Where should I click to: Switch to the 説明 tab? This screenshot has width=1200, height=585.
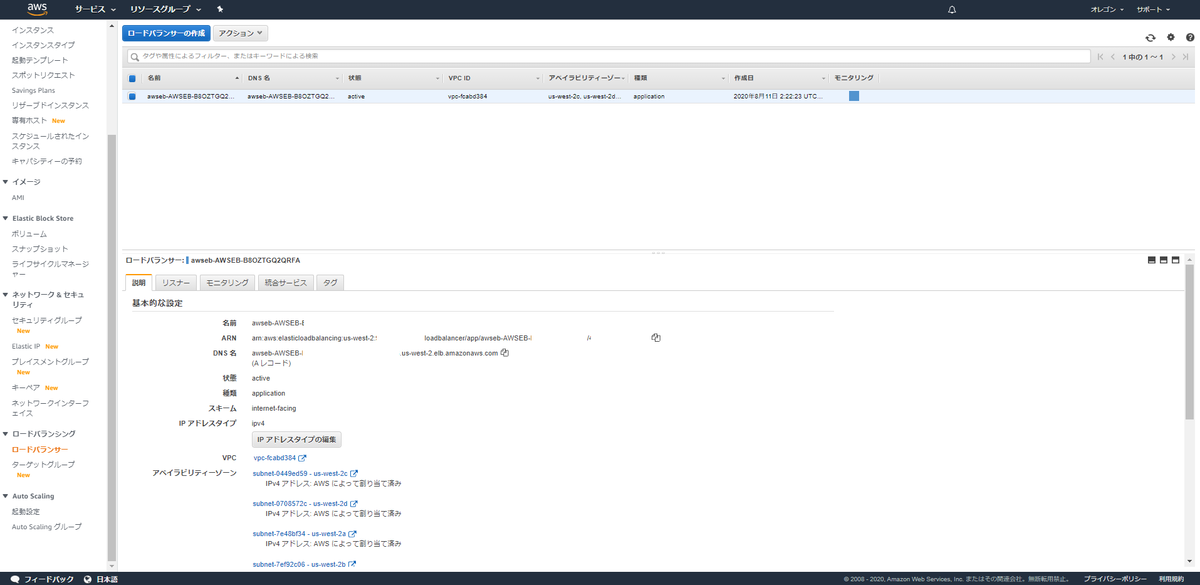[x=138, y=283]
